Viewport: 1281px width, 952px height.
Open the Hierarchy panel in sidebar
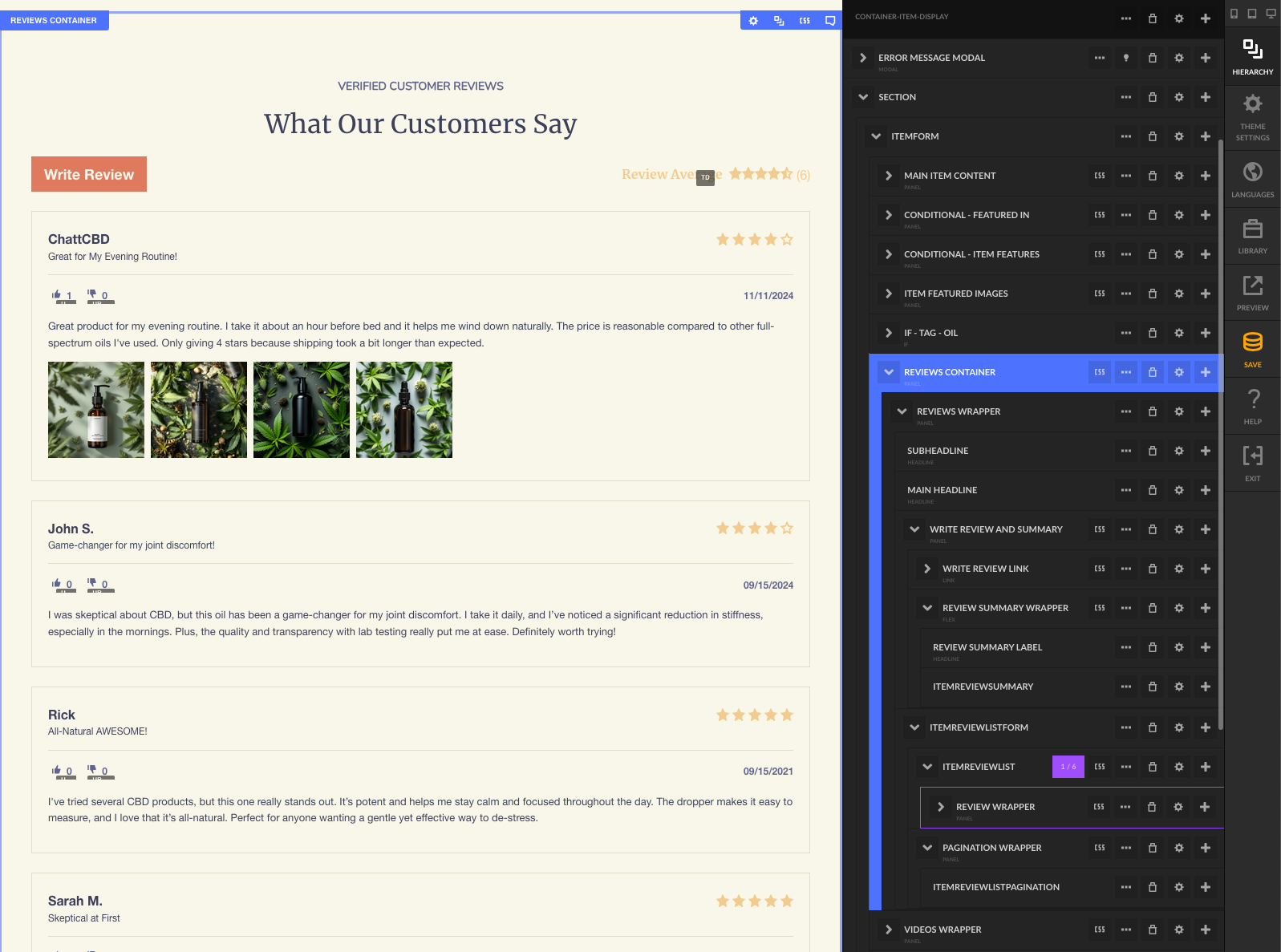coord(1252,56)
